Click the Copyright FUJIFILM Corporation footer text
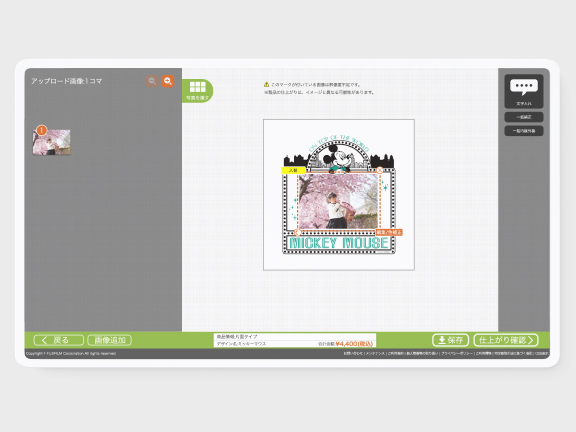The image size is (576, 432). click(x=71, y=353)
